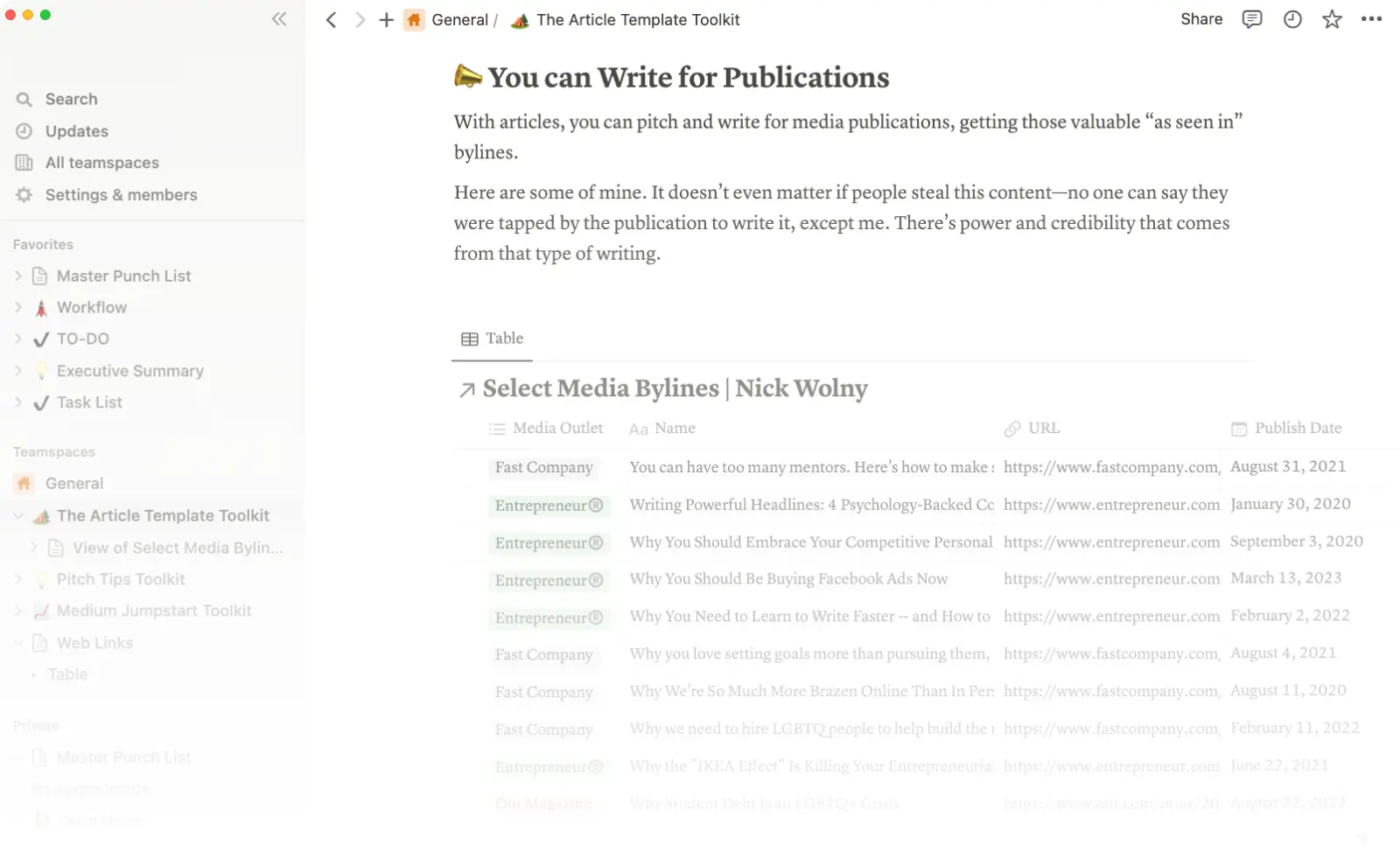
Task: Toggle the favorite star for this page
Action: click(1332, 18)
